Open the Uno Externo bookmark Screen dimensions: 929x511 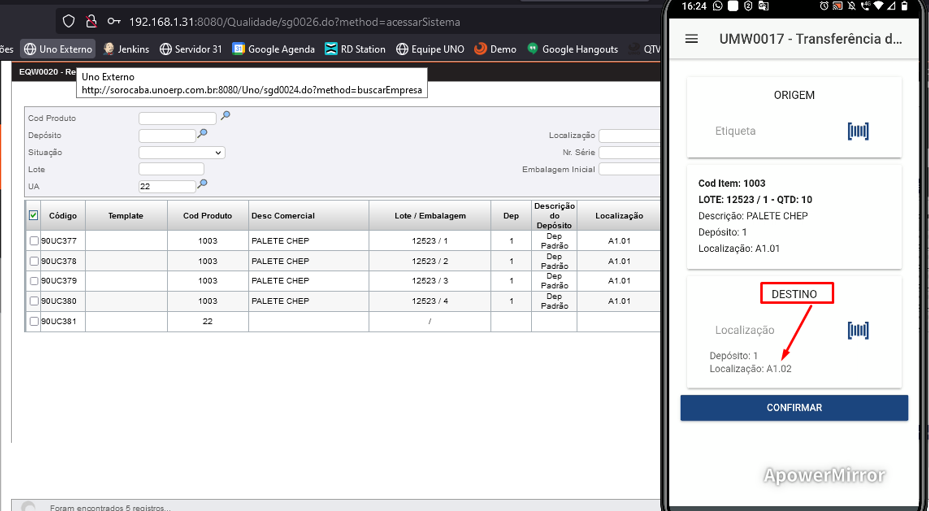(58, 49)
